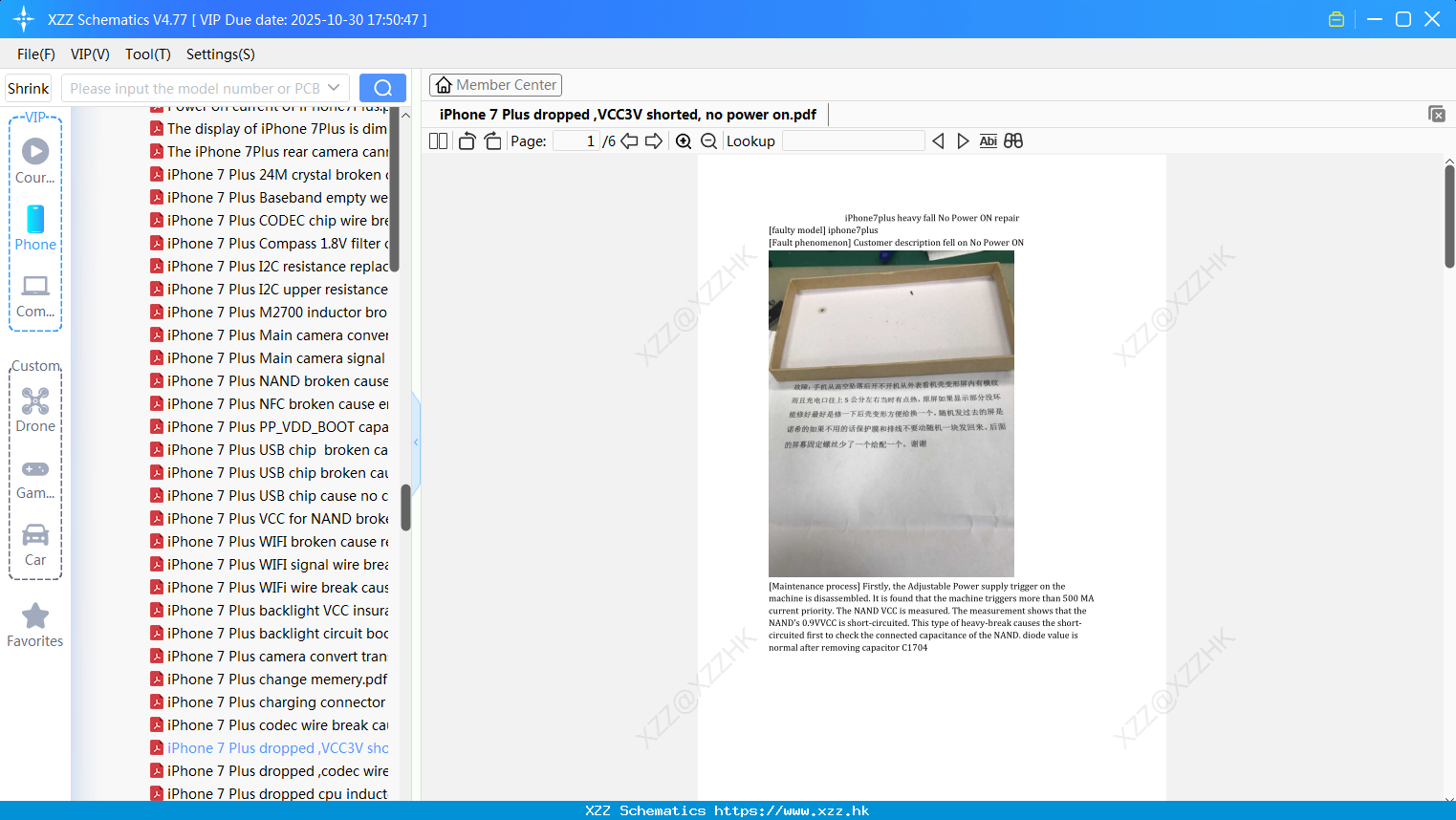Click the blue search button
Image resolution: width=1456 pixels, height=820 pixels.
pos(382,88)
